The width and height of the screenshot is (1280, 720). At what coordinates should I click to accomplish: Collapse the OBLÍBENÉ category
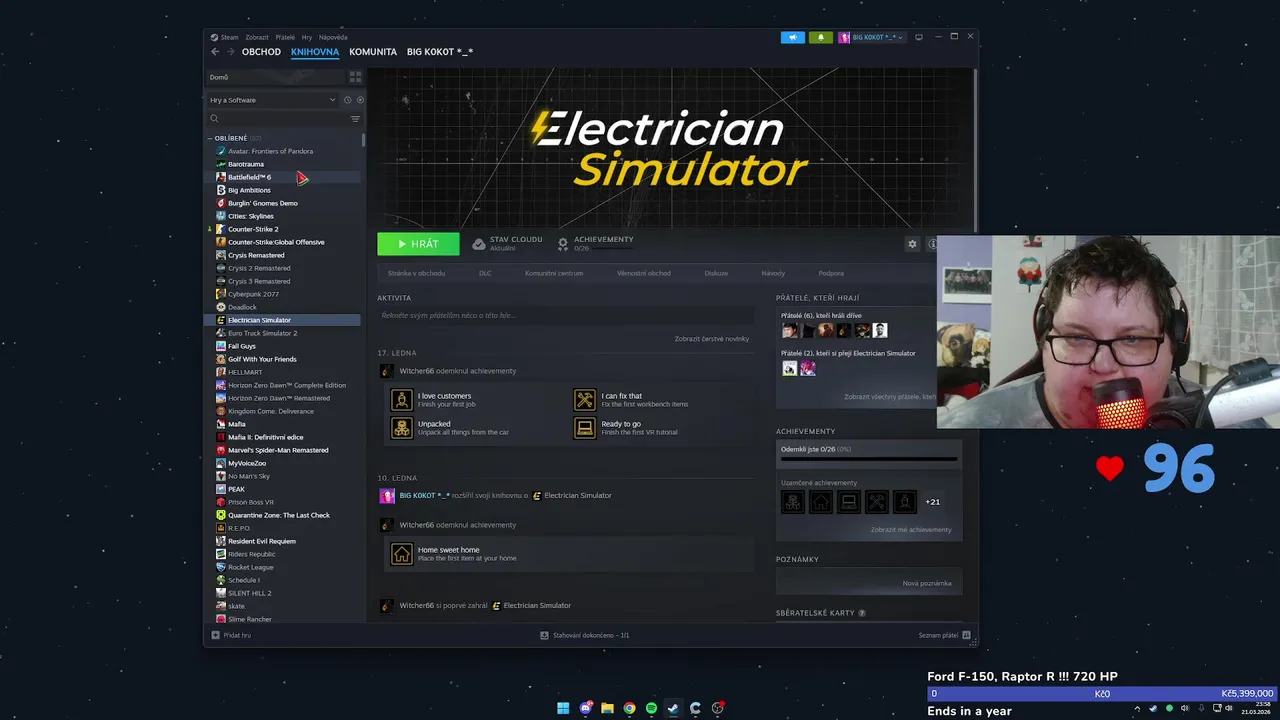tap(210, 138)
